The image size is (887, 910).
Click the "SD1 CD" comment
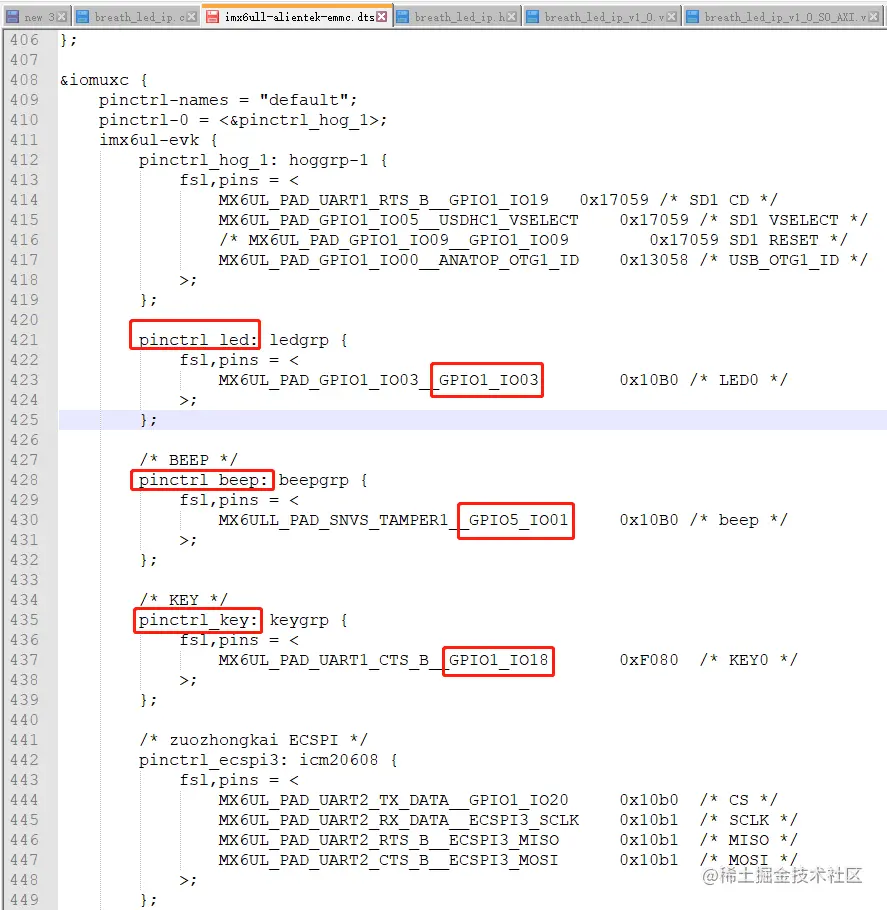[x=719, y=200]
